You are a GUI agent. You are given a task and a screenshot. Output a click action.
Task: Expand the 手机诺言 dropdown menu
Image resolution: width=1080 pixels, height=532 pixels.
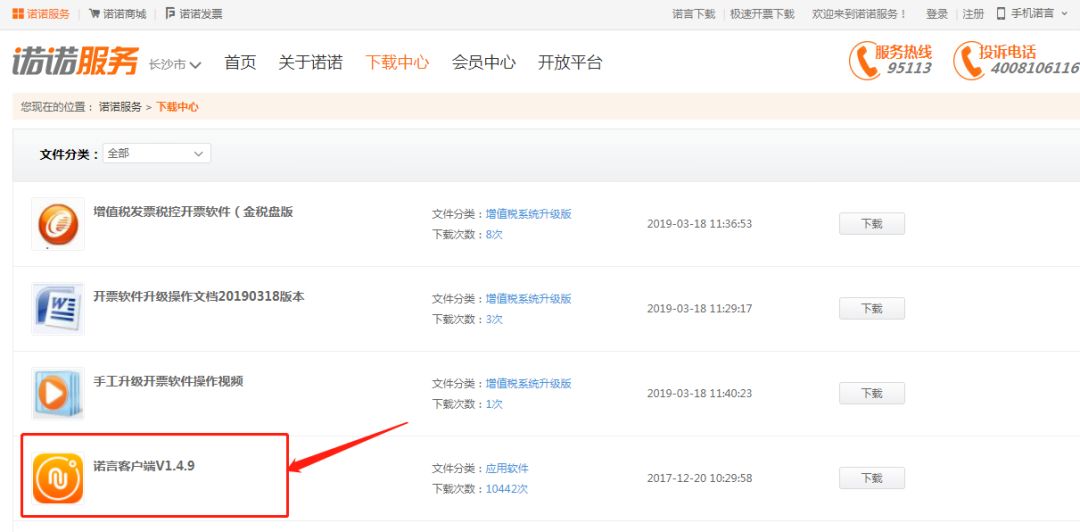point(1031,14)
